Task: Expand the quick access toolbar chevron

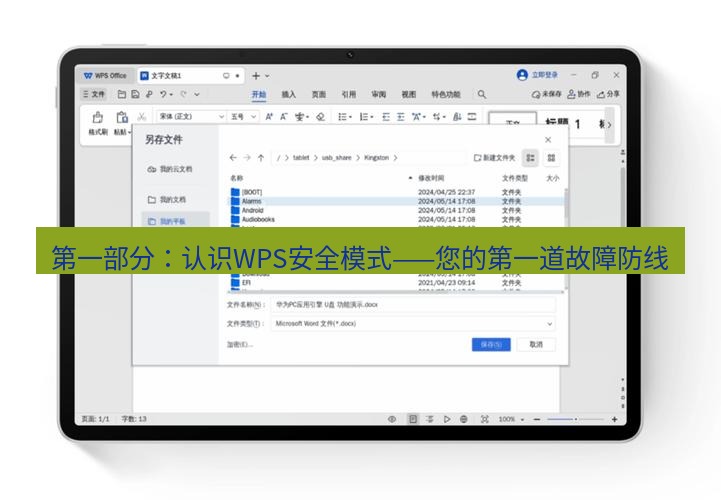Action: pyautogui.click(x=197, y=94)
